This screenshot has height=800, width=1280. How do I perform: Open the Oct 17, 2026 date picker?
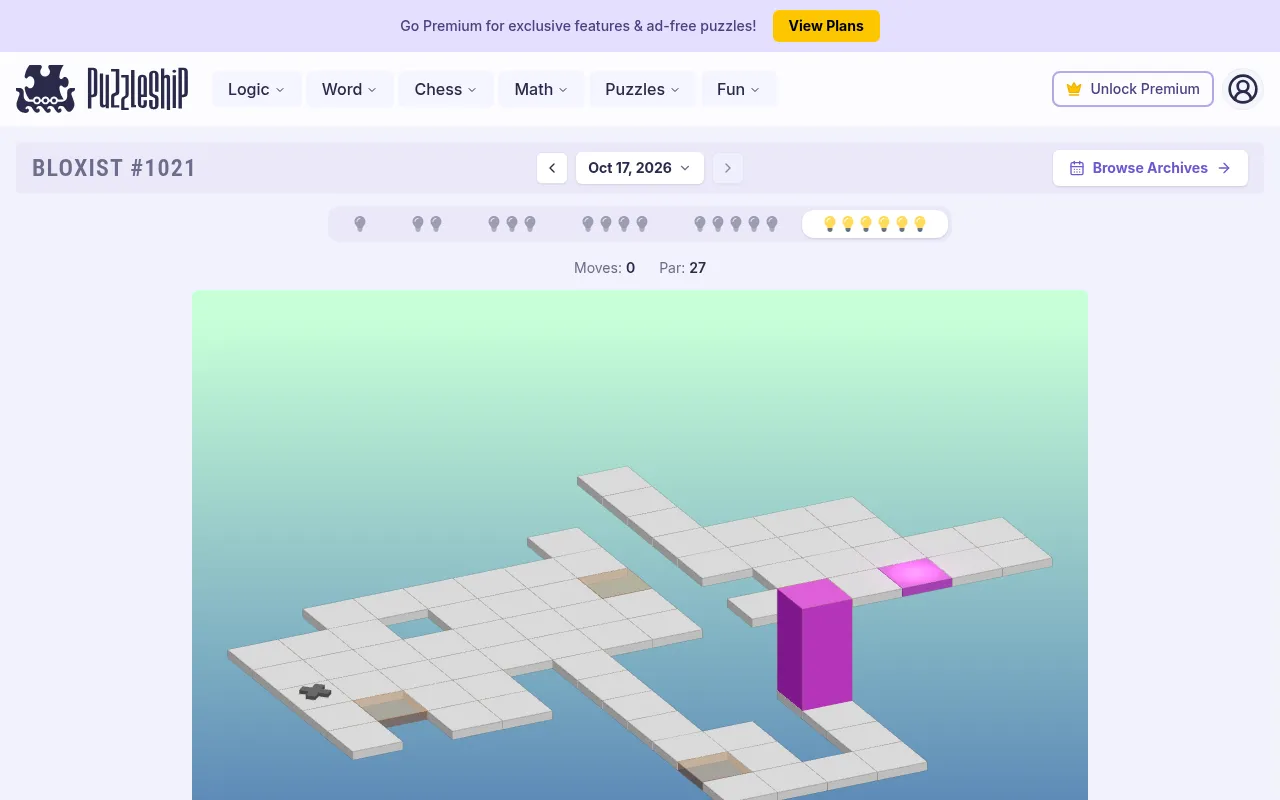click(x=640, y=168)
